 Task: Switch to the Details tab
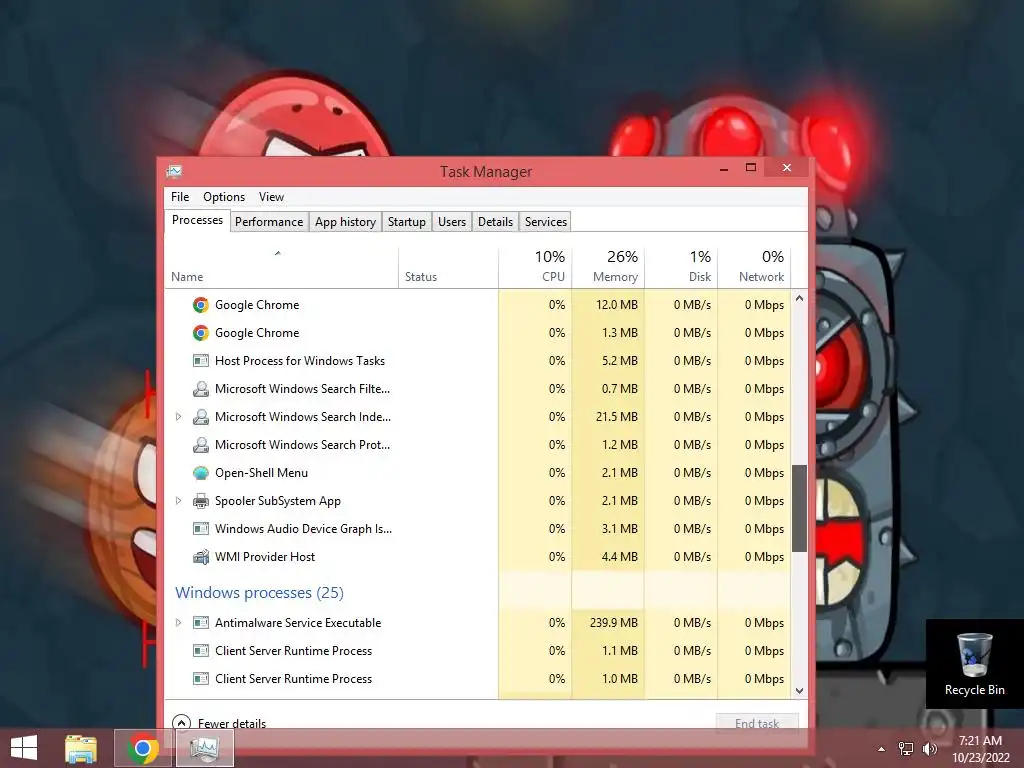pyautogui.click(x=495, y=221)
